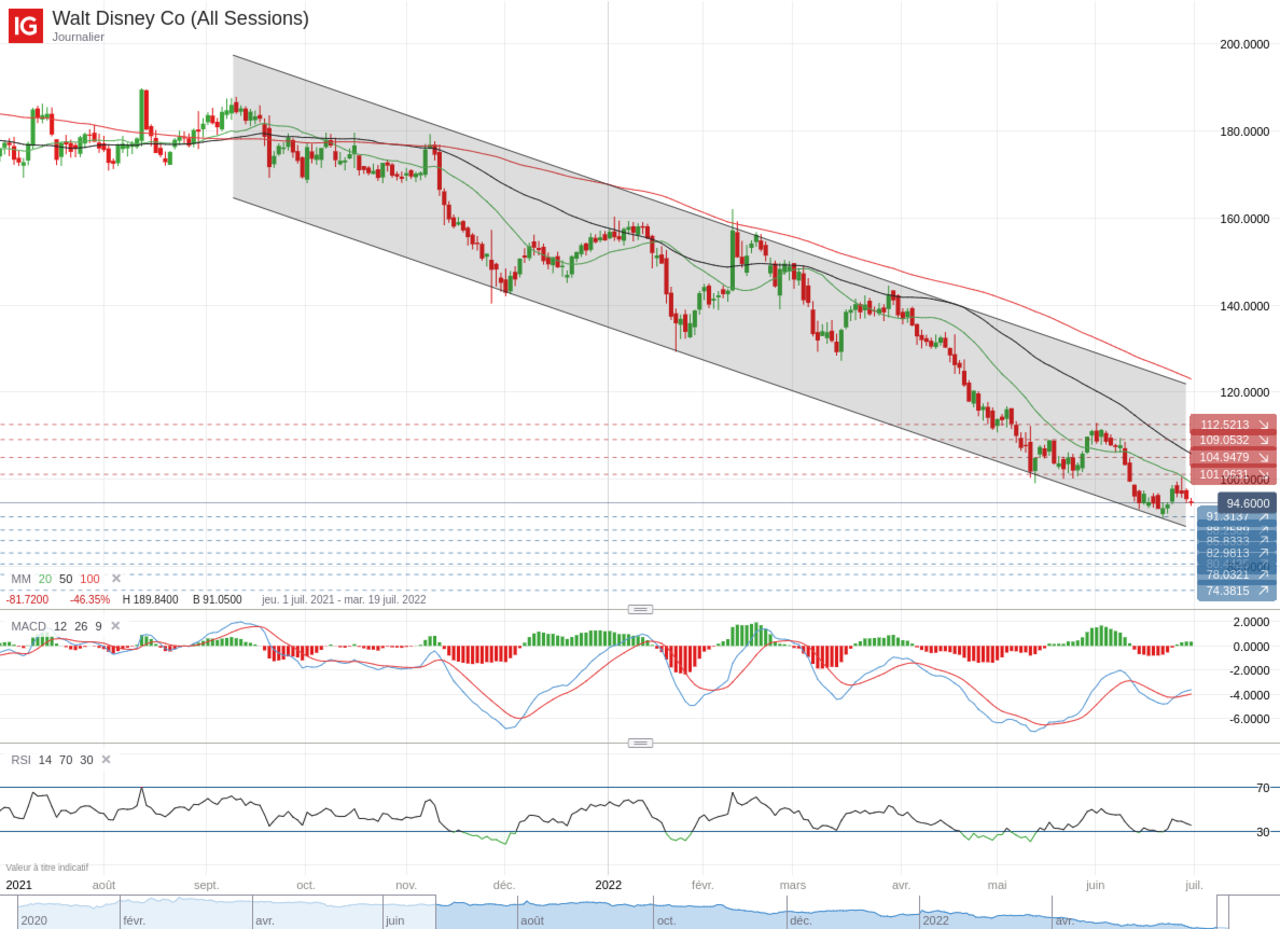Click the arrow icon on the 104.9479 tag
The image size is (1280, 929).
pos(1263,457)
